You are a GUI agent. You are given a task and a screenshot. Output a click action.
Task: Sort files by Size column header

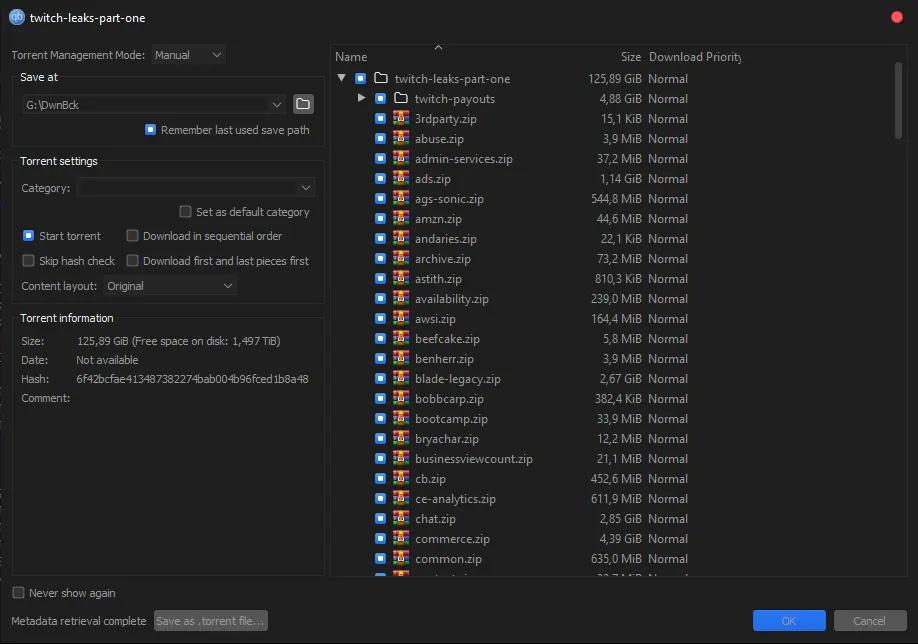[631, 57]
